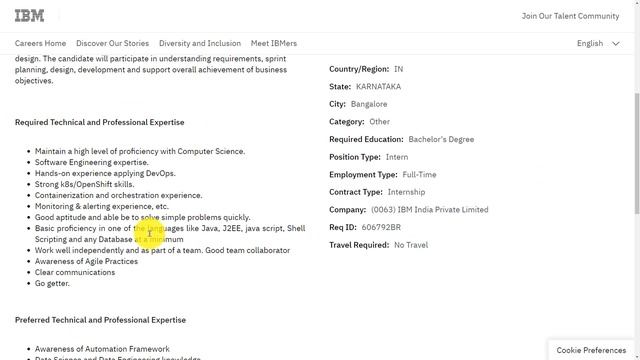This screenshot has width=640, height=360.
Task: Click the company name IBM India Private Limited
Action: (x=443, y=210)
